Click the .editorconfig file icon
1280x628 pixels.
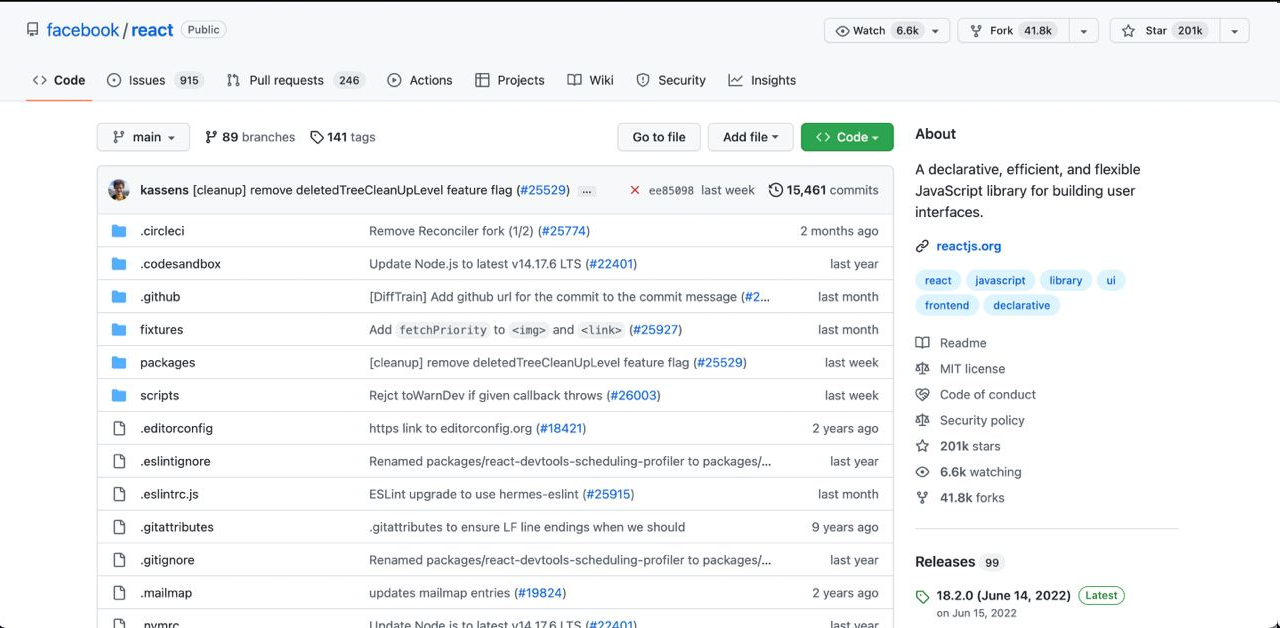pyautogui.click(x=120, y=428)
